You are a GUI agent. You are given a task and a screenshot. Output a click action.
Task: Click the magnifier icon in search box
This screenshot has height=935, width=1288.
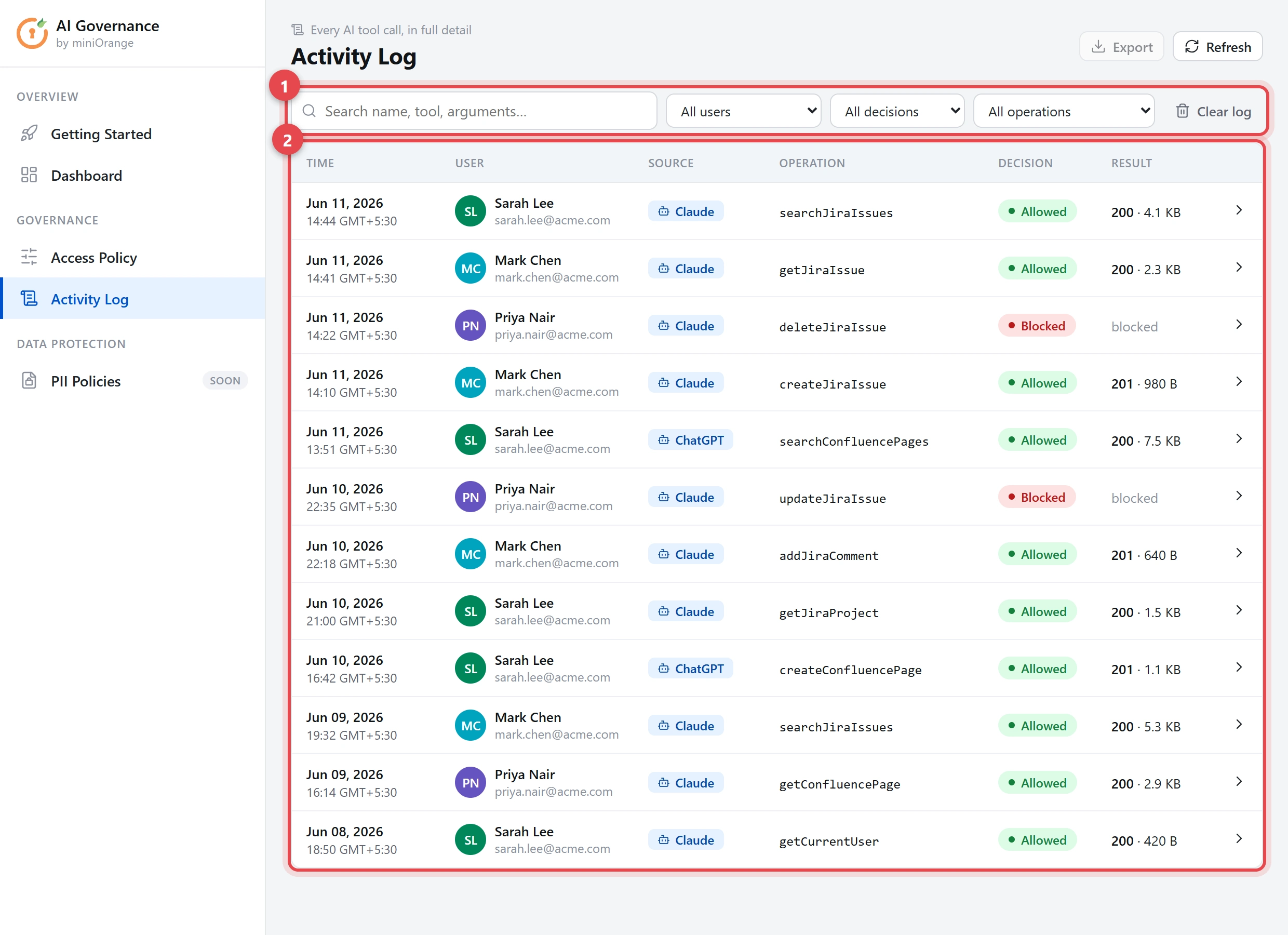(309, 111)
